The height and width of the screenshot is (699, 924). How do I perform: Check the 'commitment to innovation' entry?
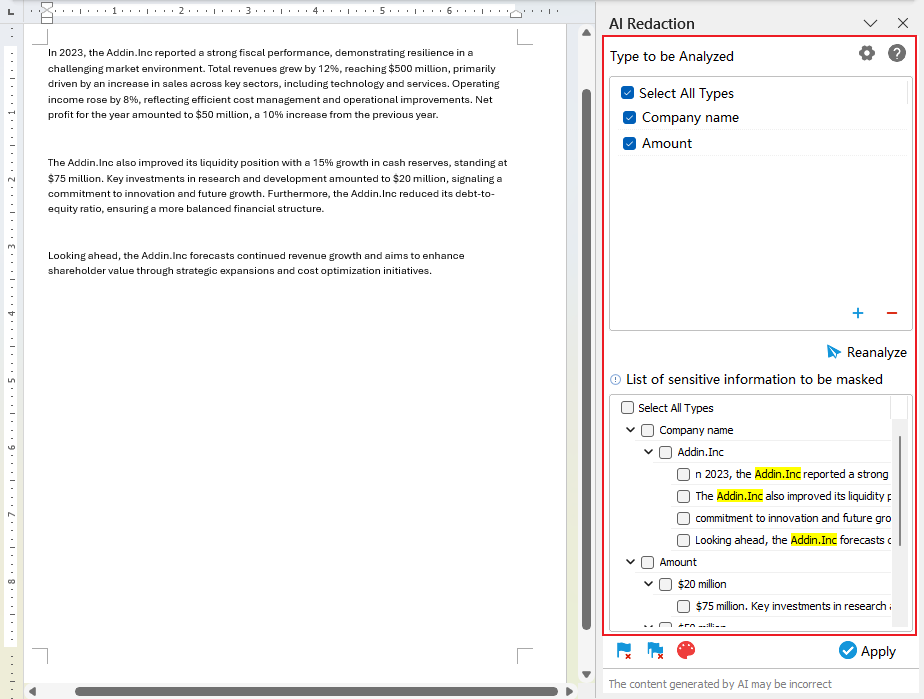[683, 518]
